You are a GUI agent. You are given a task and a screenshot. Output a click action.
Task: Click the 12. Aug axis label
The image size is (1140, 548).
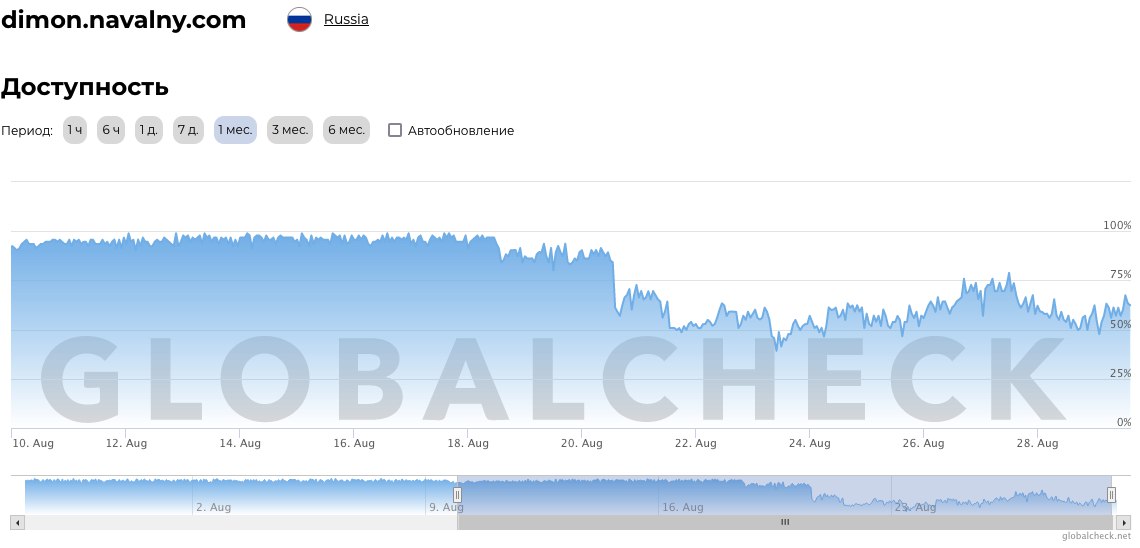tap(126, 443)
